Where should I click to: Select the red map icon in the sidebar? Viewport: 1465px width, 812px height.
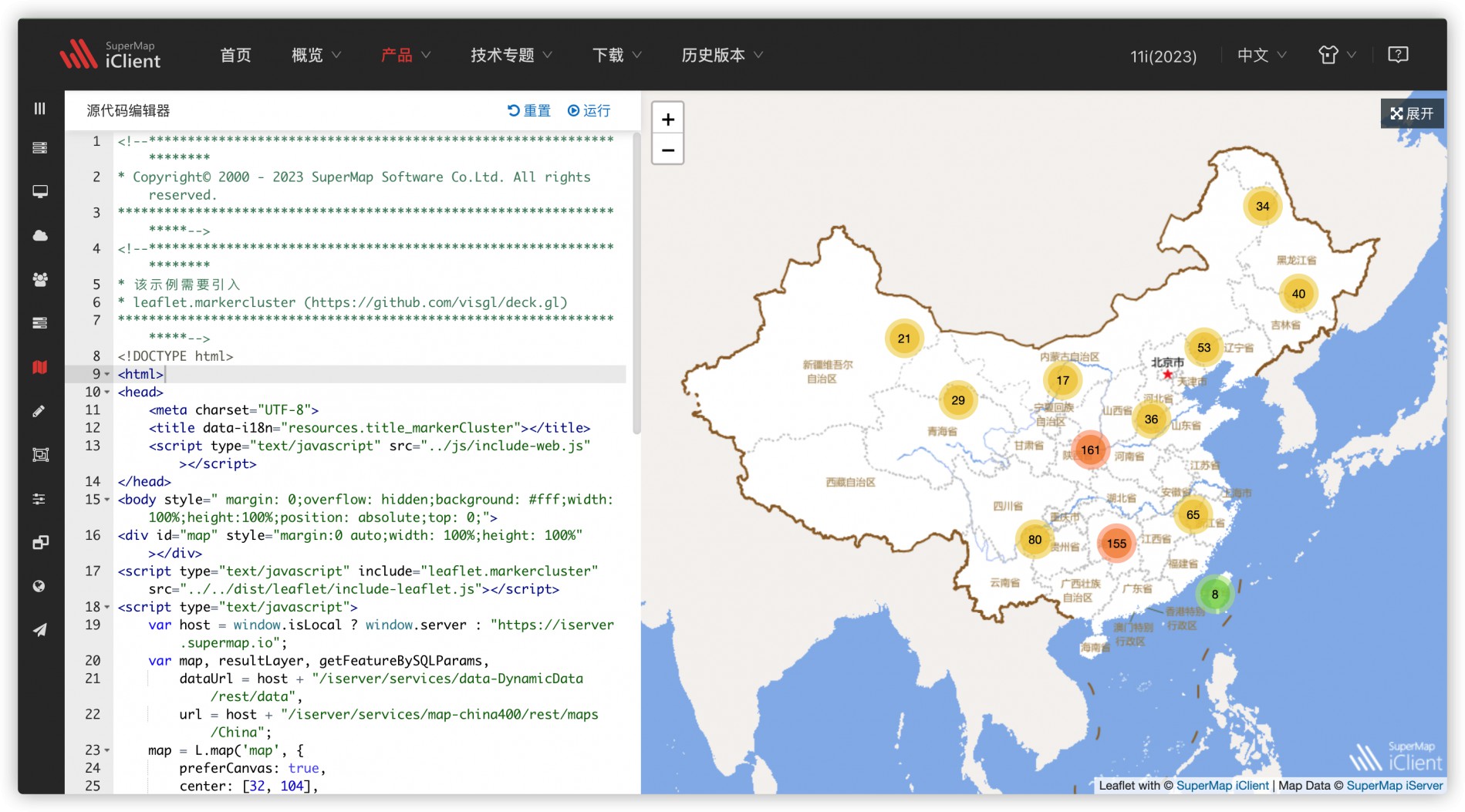coord(40,367)
